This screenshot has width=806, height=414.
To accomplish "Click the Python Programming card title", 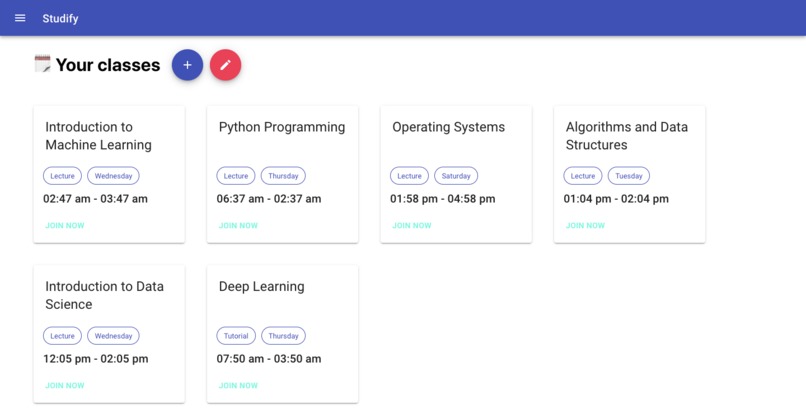I will point(282,127).
